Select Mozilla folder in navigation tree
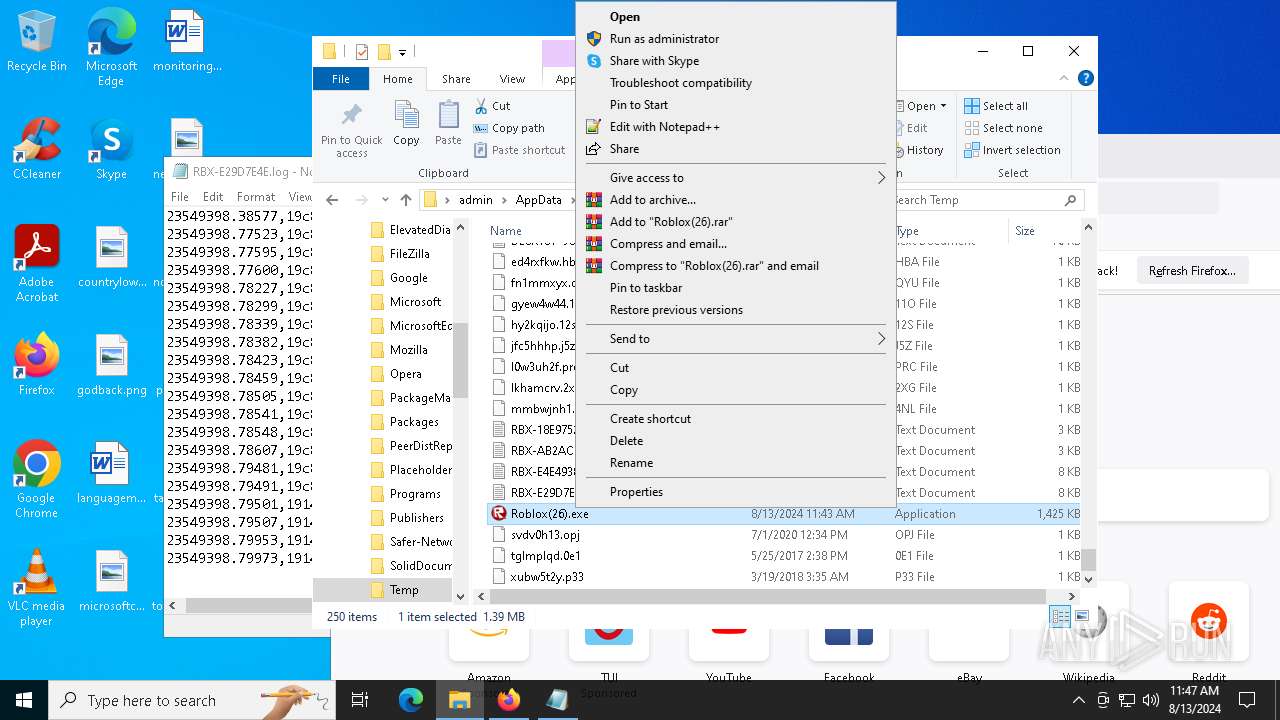The image size is (1280, 720). point(408,350)
